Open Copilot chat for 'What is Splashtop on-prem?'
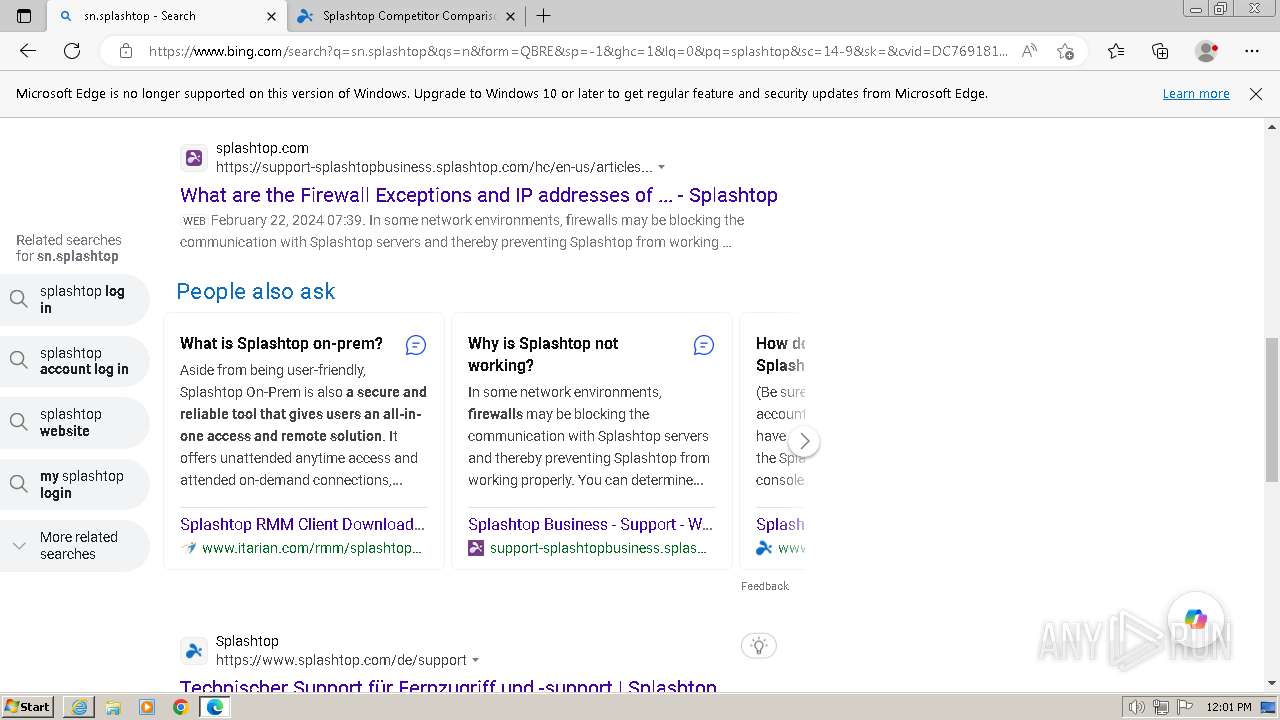This screenshot has width=1280, height=720. 416,345
